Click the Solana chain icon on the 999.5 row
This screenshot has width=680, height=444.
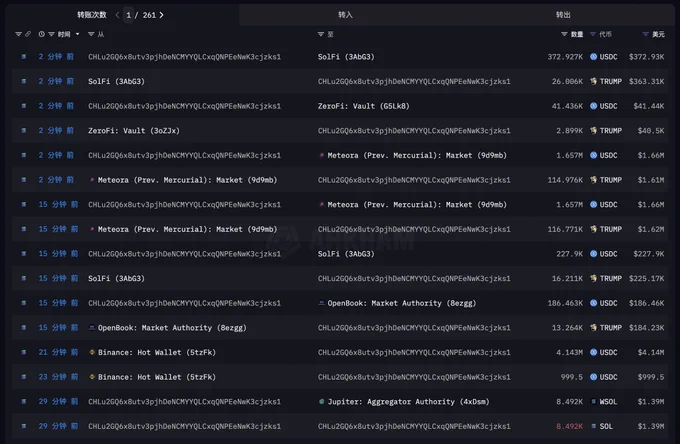click(24, 377)
